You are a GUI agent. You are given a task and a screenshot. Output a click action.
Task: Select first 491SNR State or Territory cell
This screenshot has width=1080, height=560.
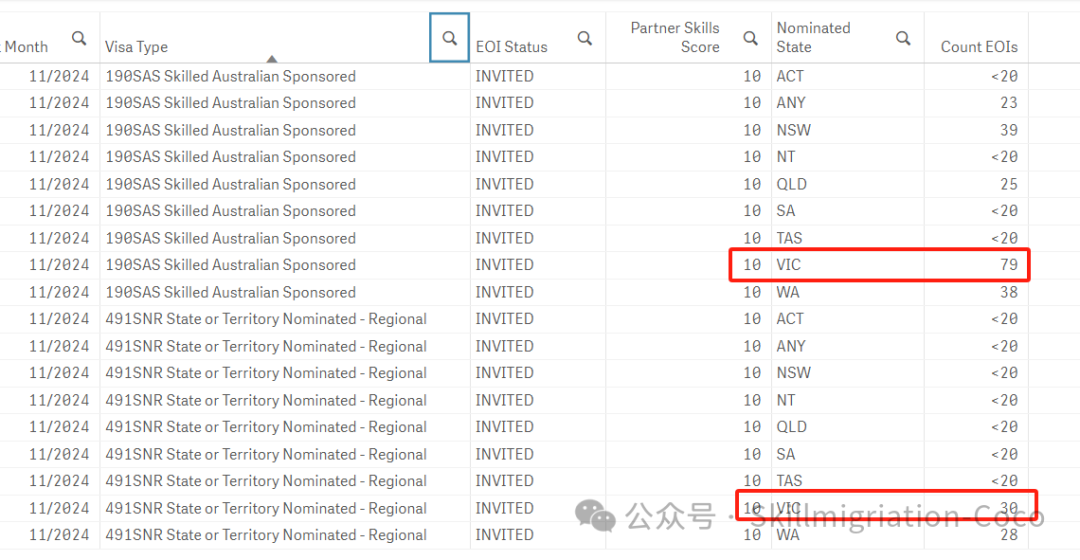pyautogui.click(x=266, y=320)
